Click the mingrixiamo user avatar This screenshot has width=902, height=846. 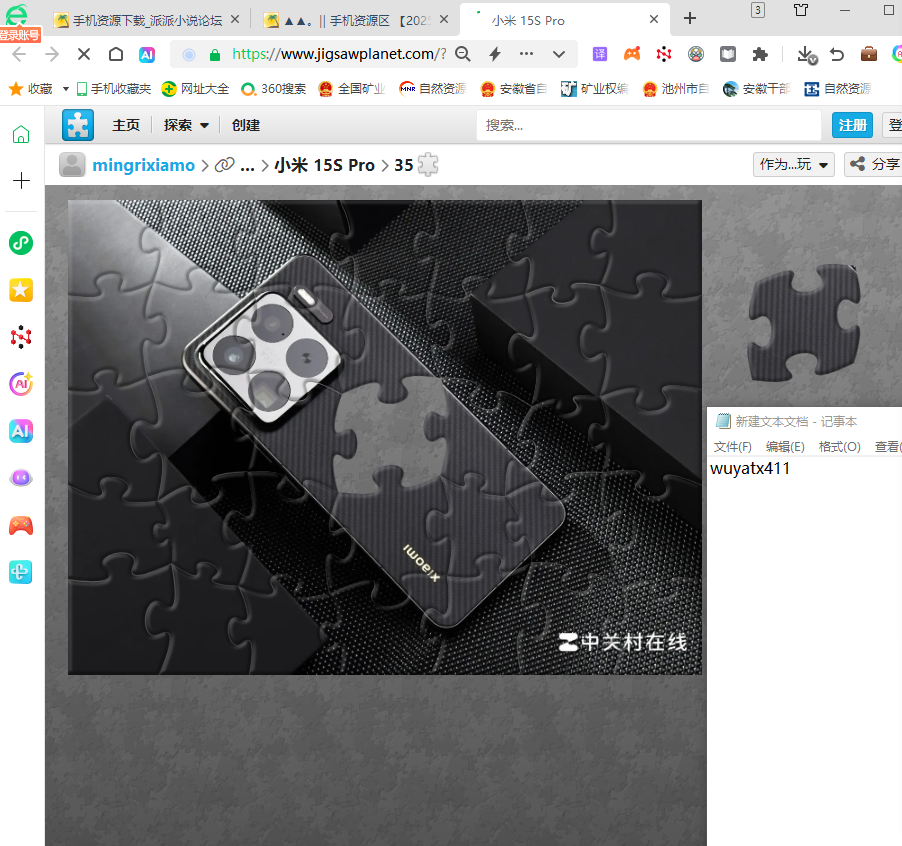point(72,165)
